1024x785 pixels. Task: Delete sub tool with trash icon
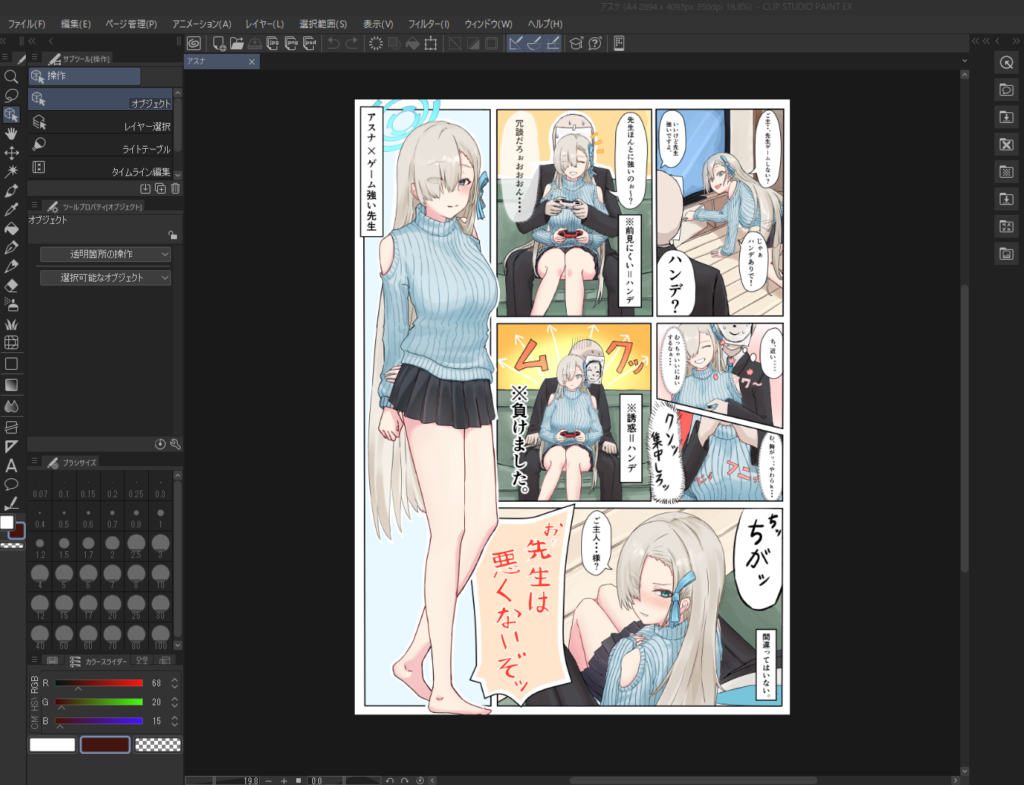pyautogui.click(x=175, y=189)
